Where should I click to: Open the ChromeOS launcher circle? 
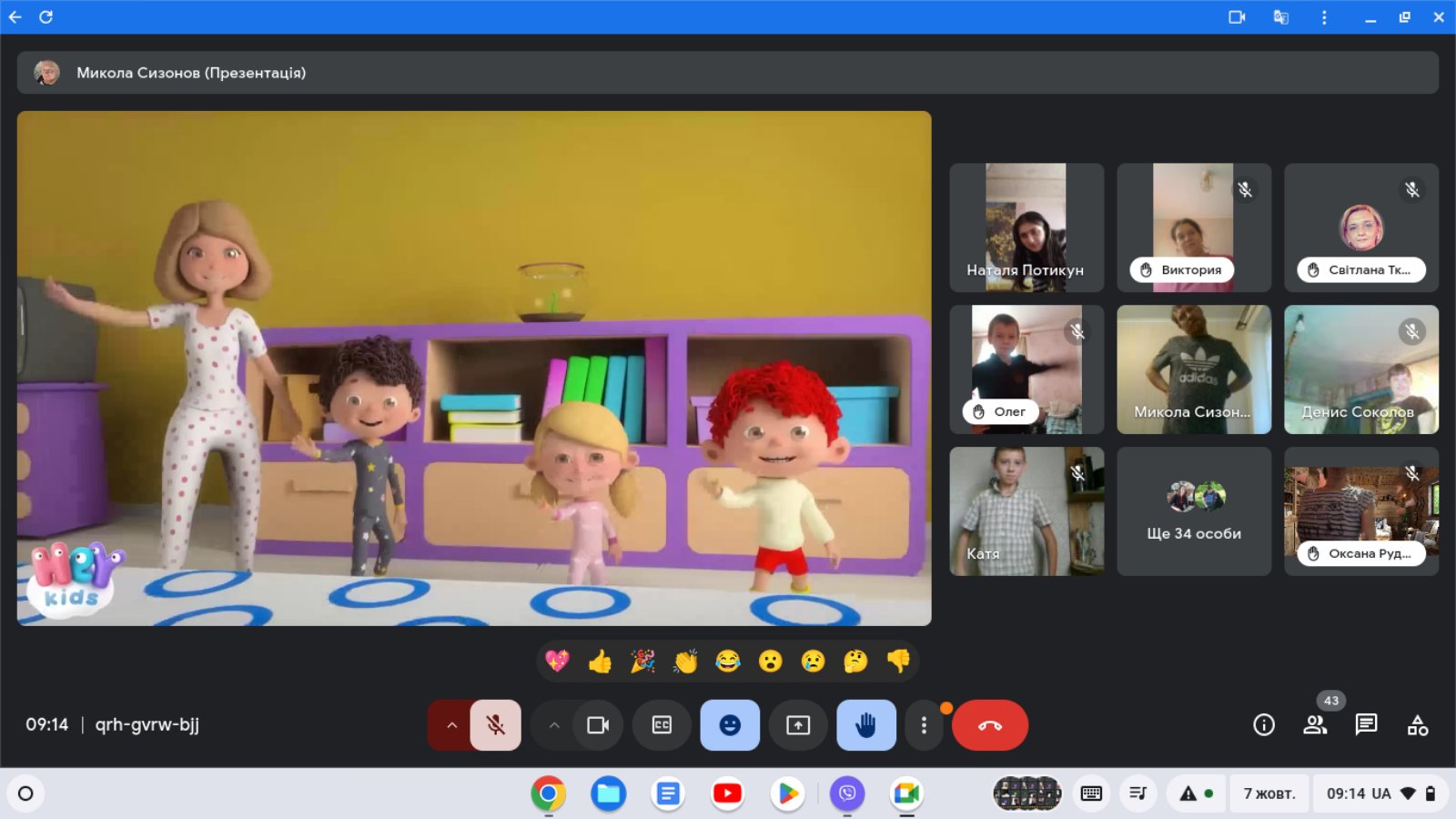point(25,794)
